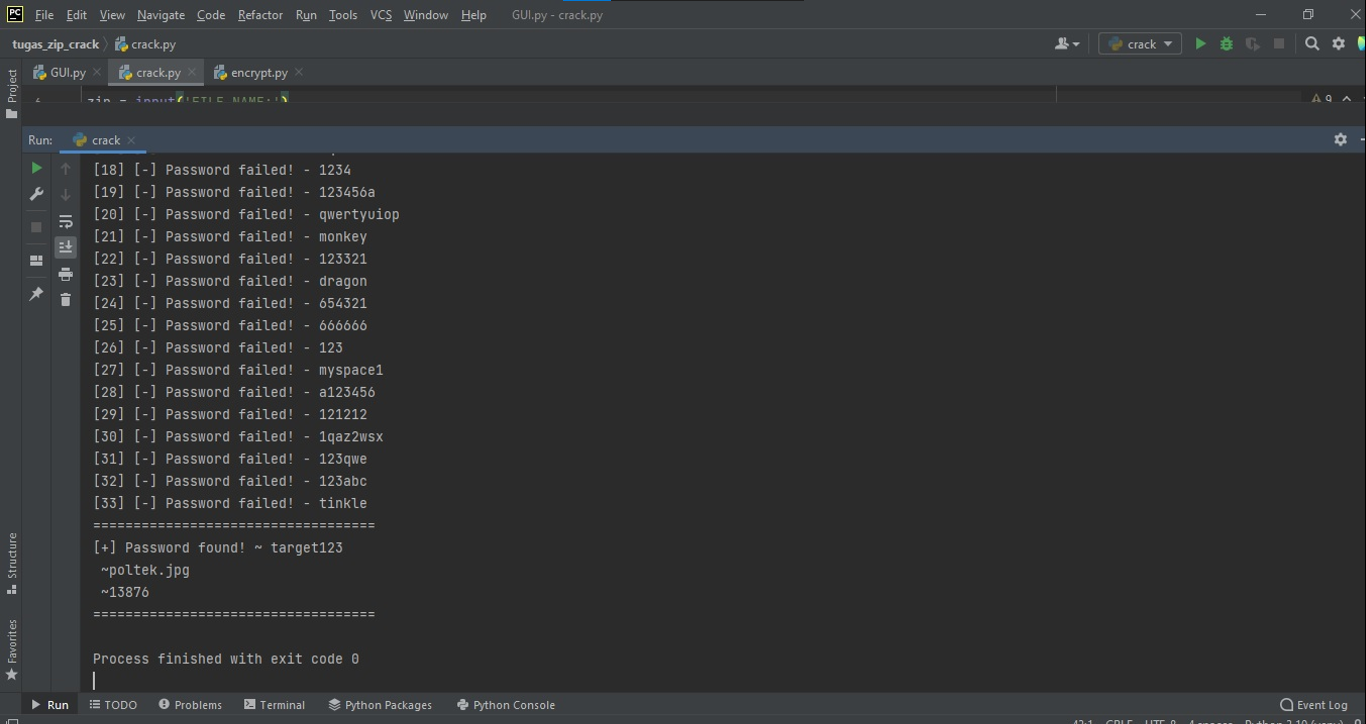Run with coverage using the shield icon
This screenshot has width=1366, height=724.
1252,44
